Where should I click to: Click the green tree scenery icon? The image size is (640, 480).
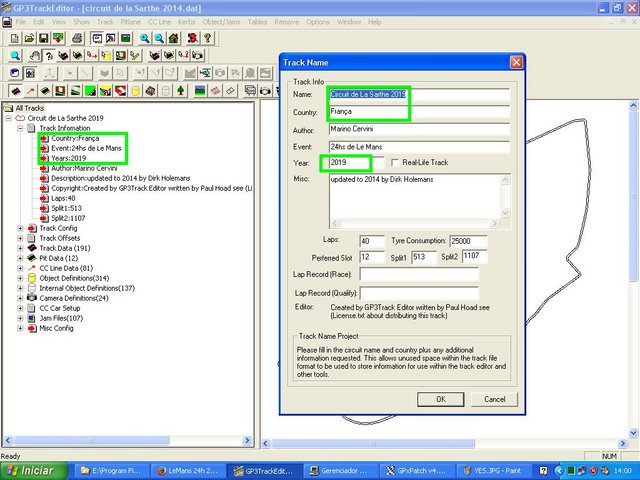181,90
